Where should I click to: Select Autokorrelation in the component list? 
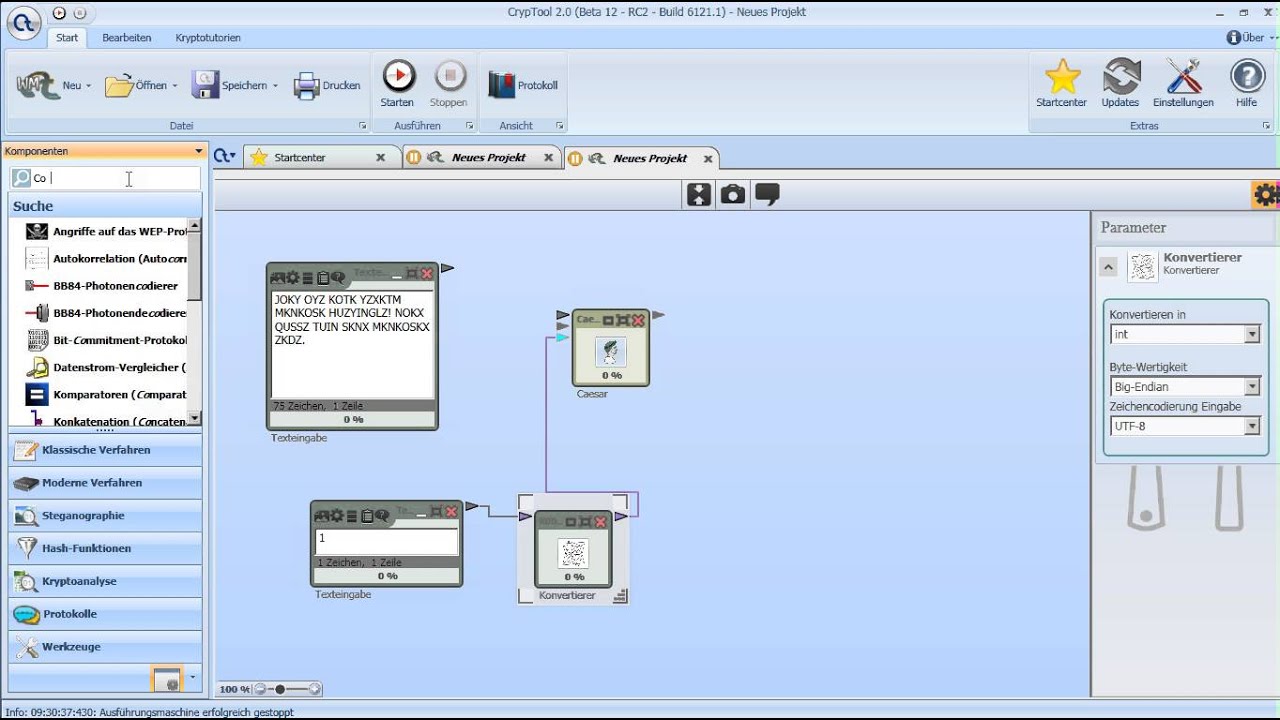click(x=107, y=259)
